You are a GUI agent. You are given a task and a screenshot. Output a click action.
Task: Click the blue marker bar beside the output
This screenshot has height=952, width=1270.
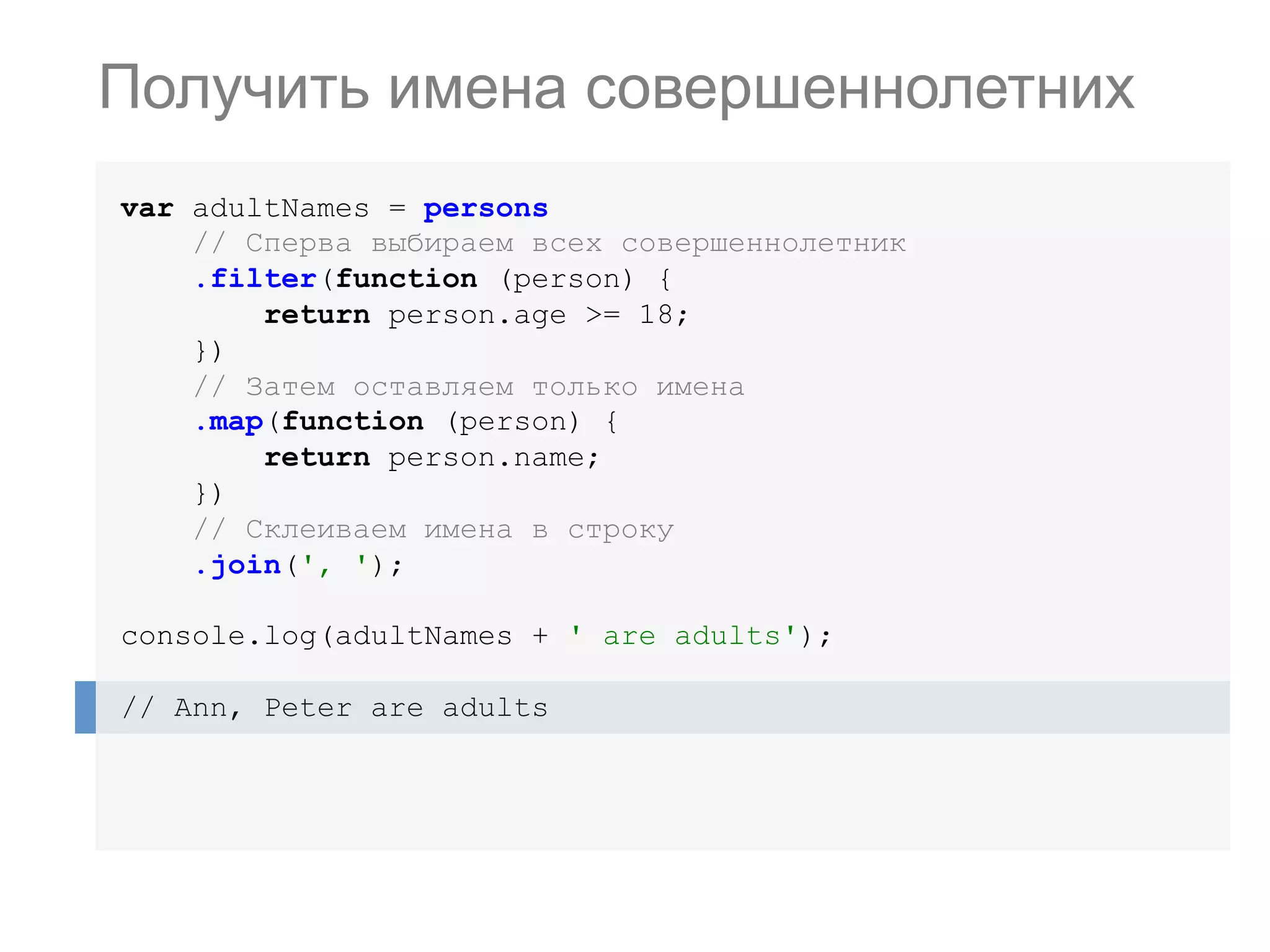click(86, 707)
